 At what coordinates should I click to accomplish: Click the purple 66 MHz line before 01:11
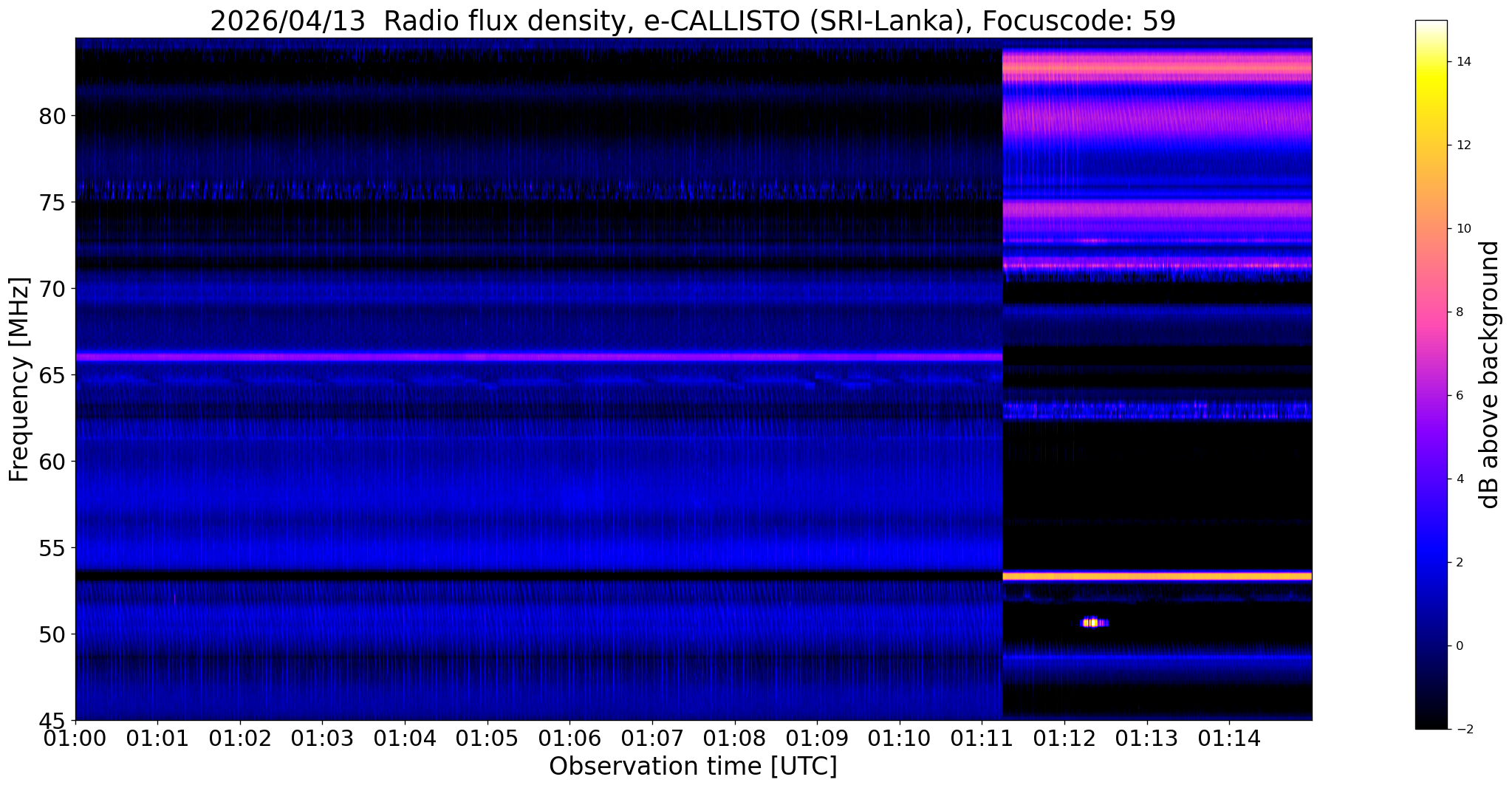pos(538,357)
